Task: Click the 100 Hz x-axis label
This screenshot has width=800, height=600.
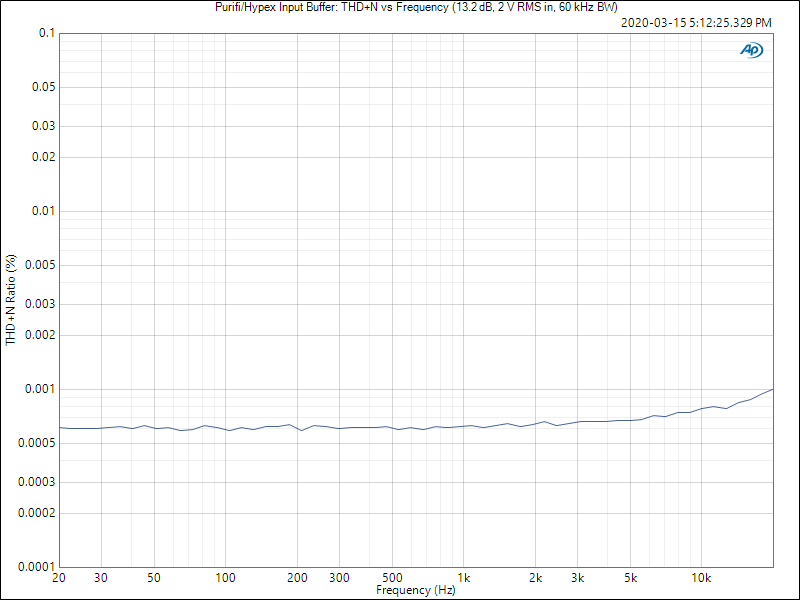Action: tap(225, 578)
